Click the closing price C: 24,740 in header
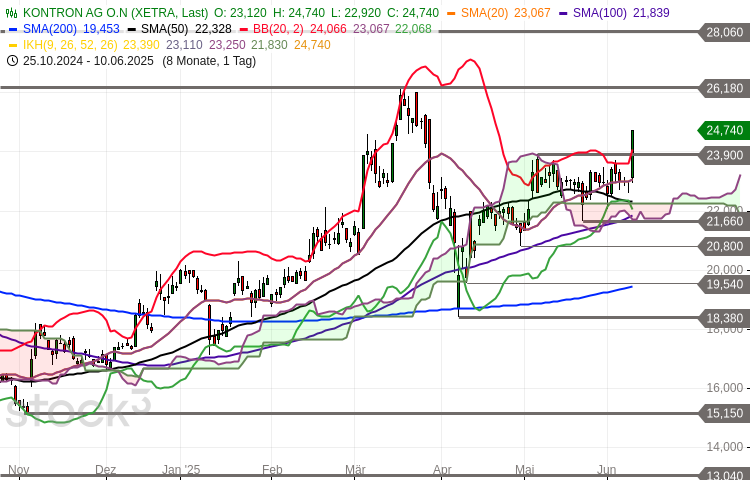Viewport: 750px width, 480px height. (411, 13)
